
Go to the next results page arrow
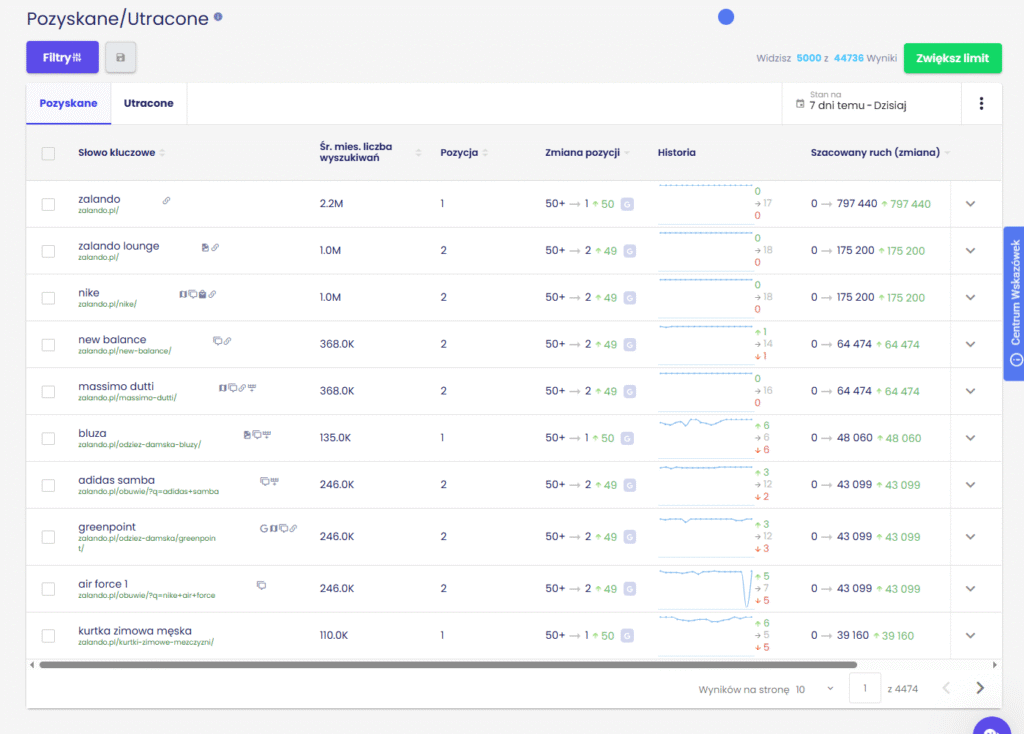980,688
